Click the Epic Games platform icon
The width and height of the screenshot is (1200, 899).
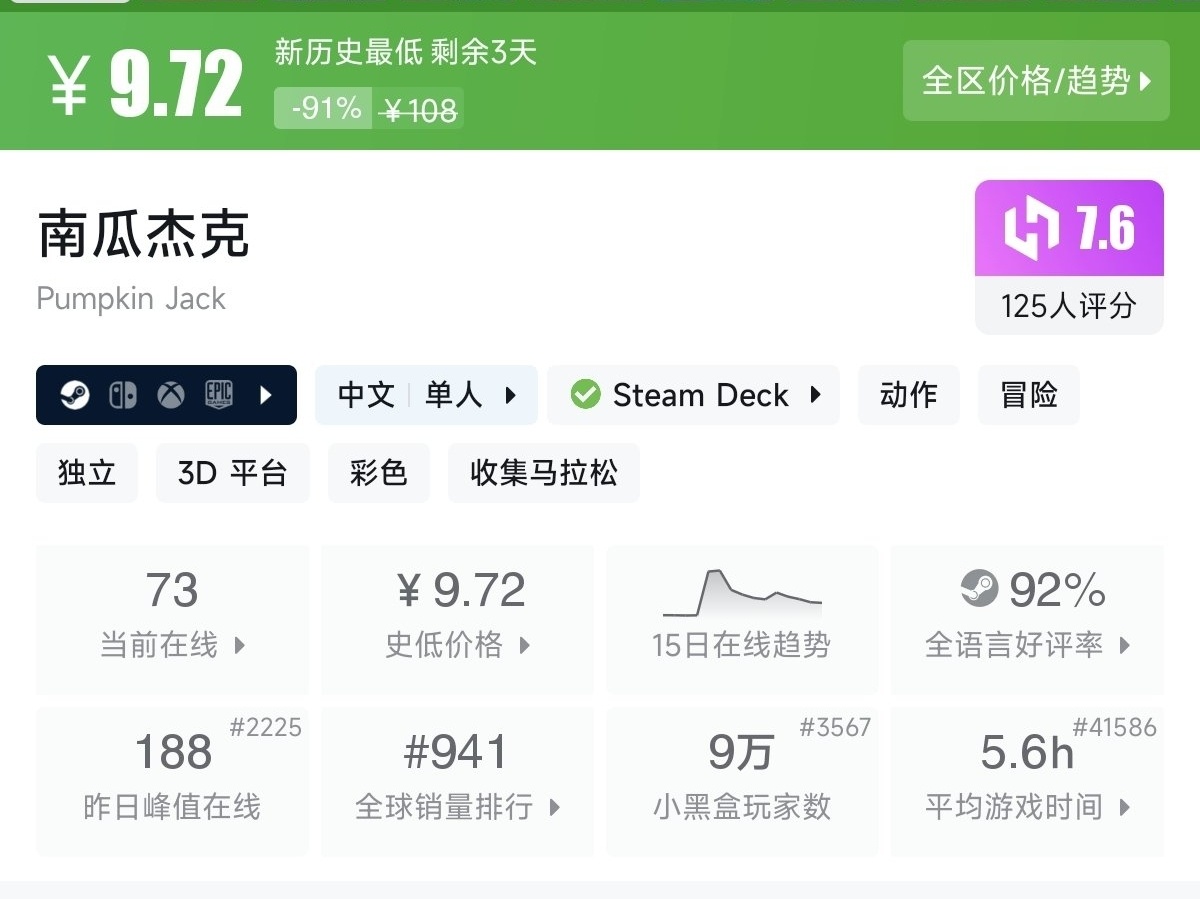click(x=219, y=395)
